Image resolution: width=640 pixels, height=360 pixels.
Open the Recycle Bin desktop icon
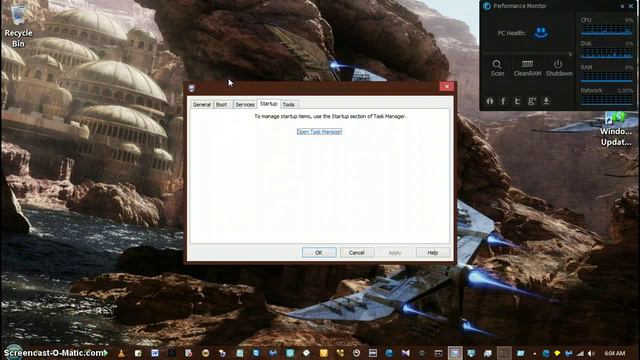(x=18, y=26)
